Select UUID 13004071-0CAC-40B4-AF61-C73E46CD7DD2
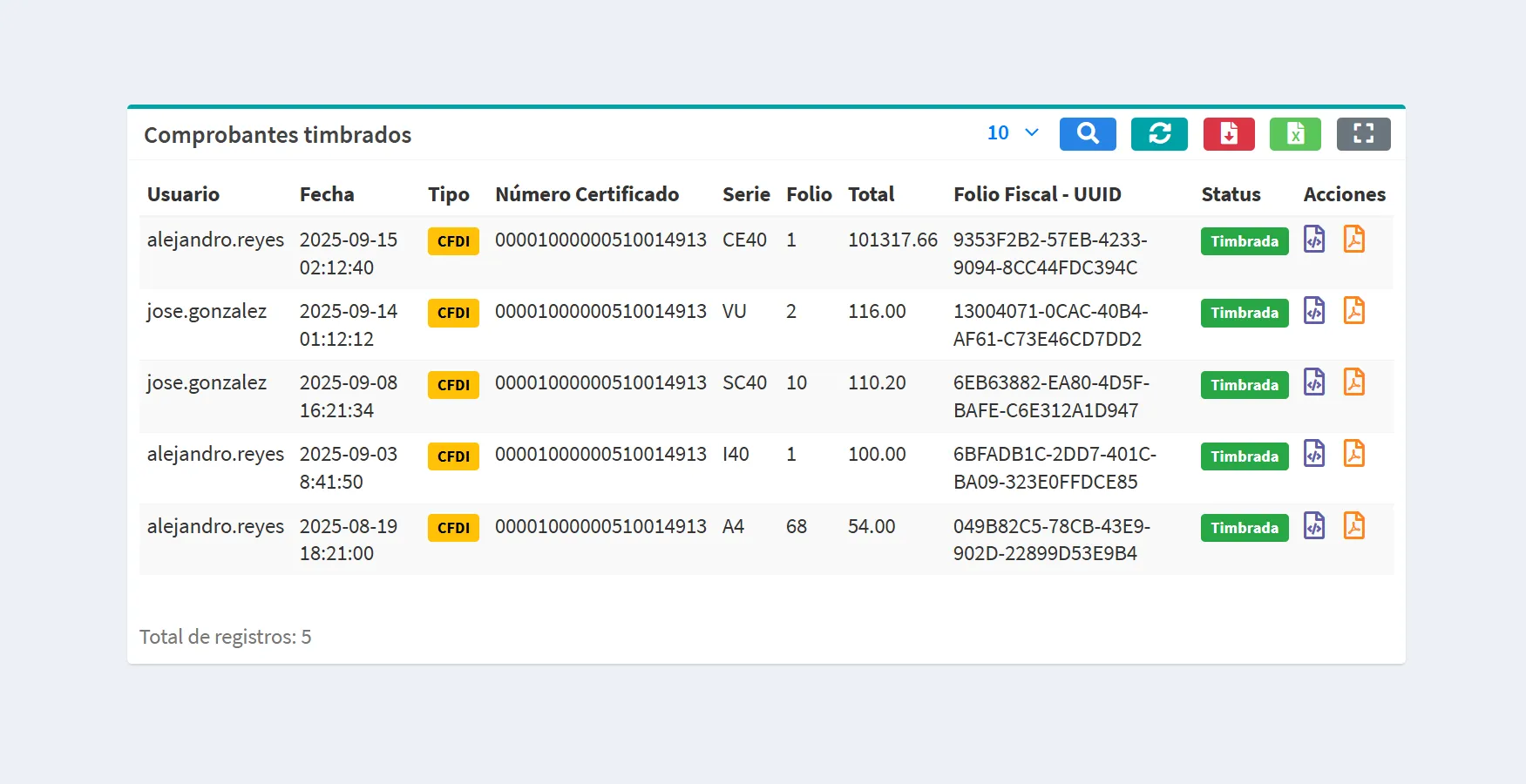This screenshot has height=784, width=1526. click(x=1050, y=325)
